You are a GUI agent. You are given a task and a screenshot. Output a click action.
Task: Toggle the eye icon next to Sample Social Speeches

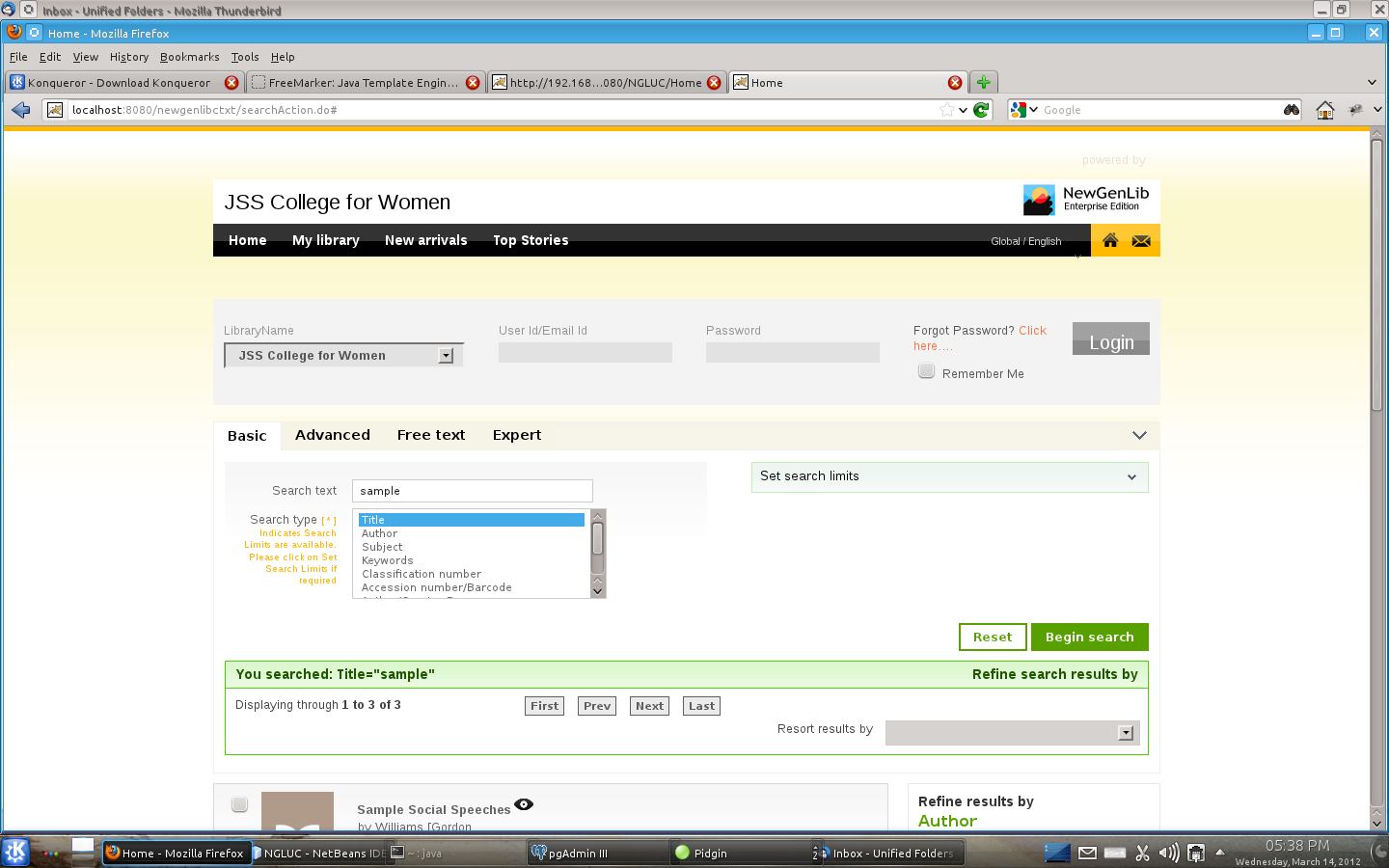point(524,804)
